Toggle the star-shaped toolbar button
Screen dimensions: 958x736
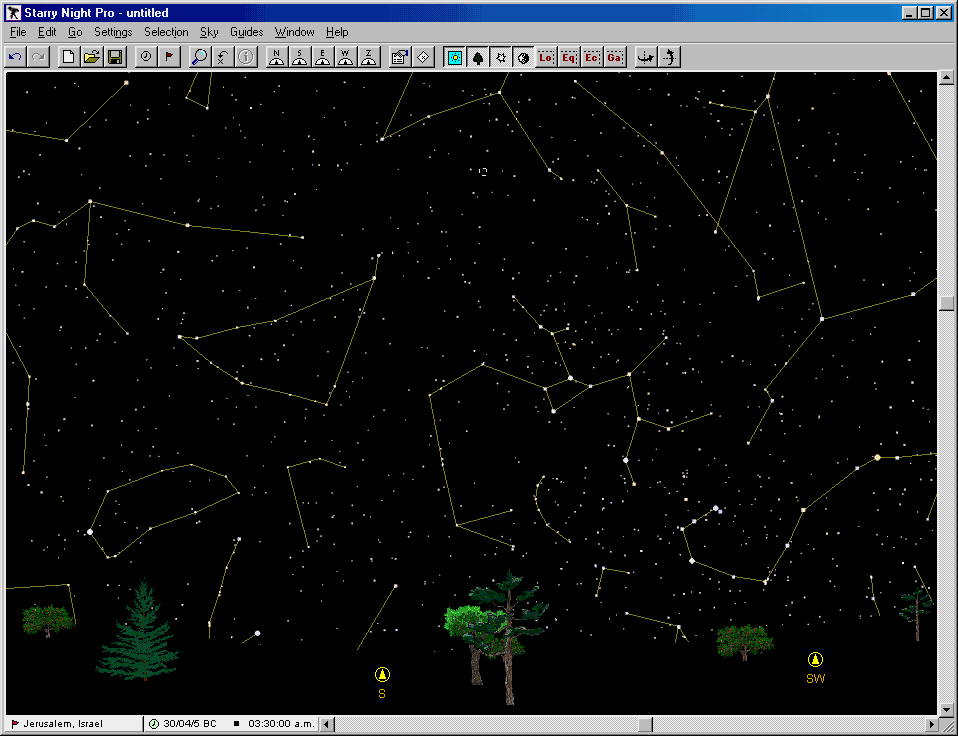pyautogui.click(x=501, y=57)
